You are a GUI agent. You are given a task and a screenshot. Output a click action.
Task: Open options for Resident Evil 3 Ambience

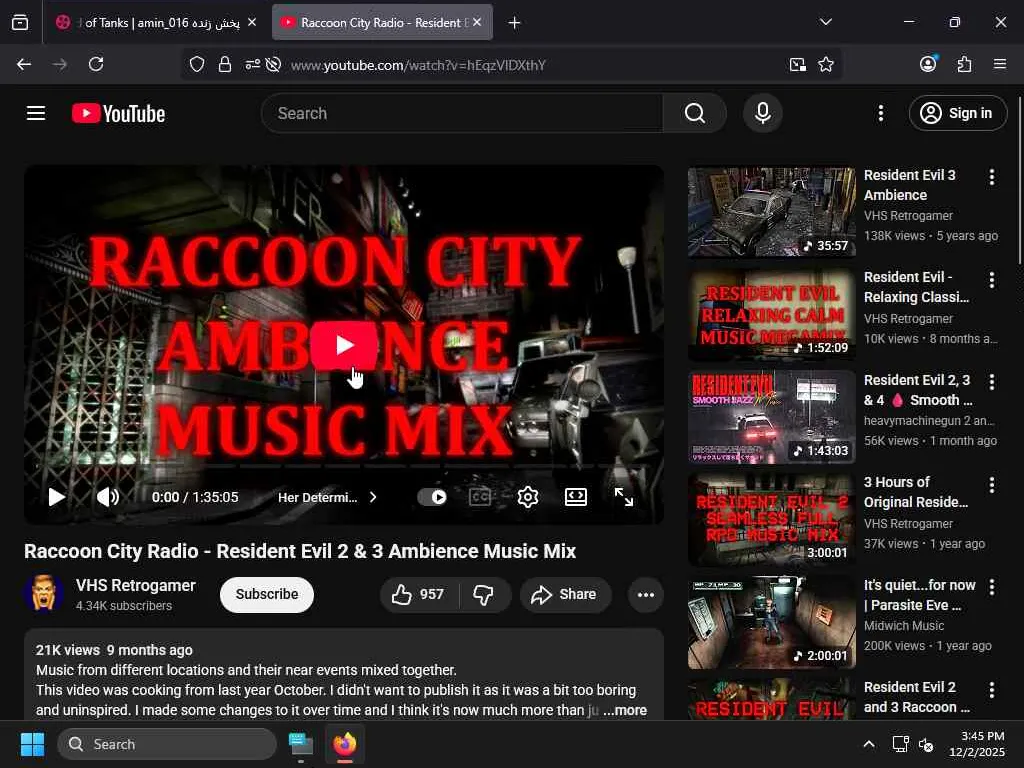(x=991, y=177)
